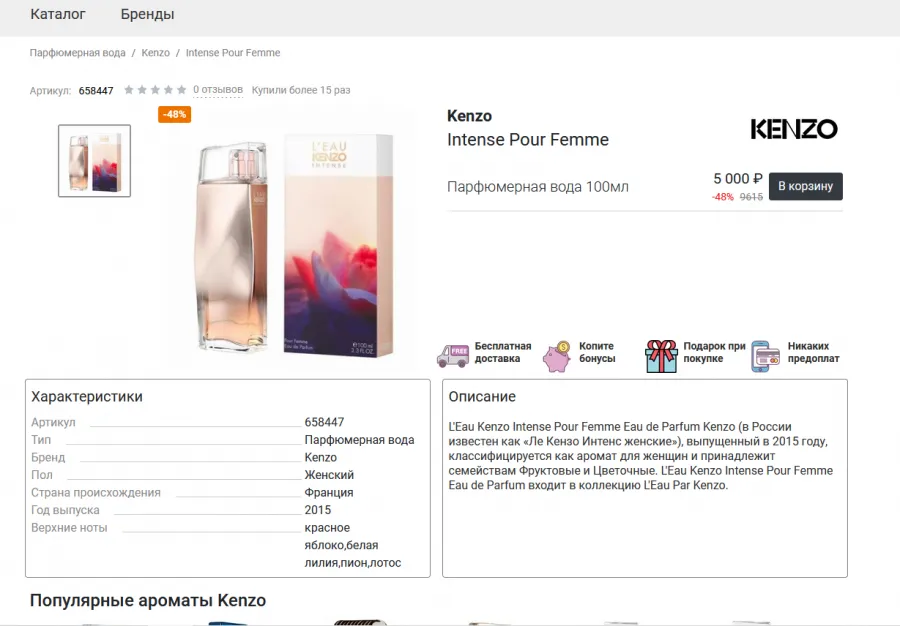Click the Никаких предоплат label
Viewport: 900px width, 626px height.
[x=813, y=352]
